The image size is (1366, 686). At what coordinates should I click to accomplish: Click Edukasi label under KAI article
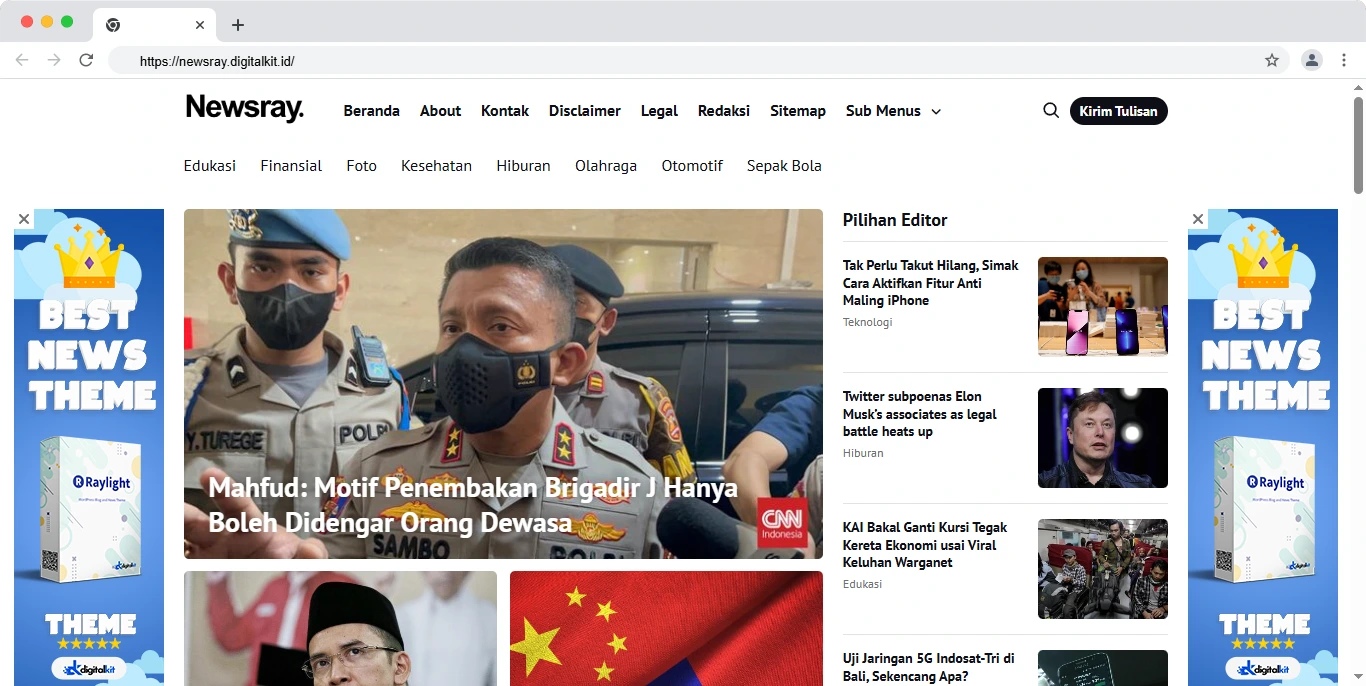[862, 584]
